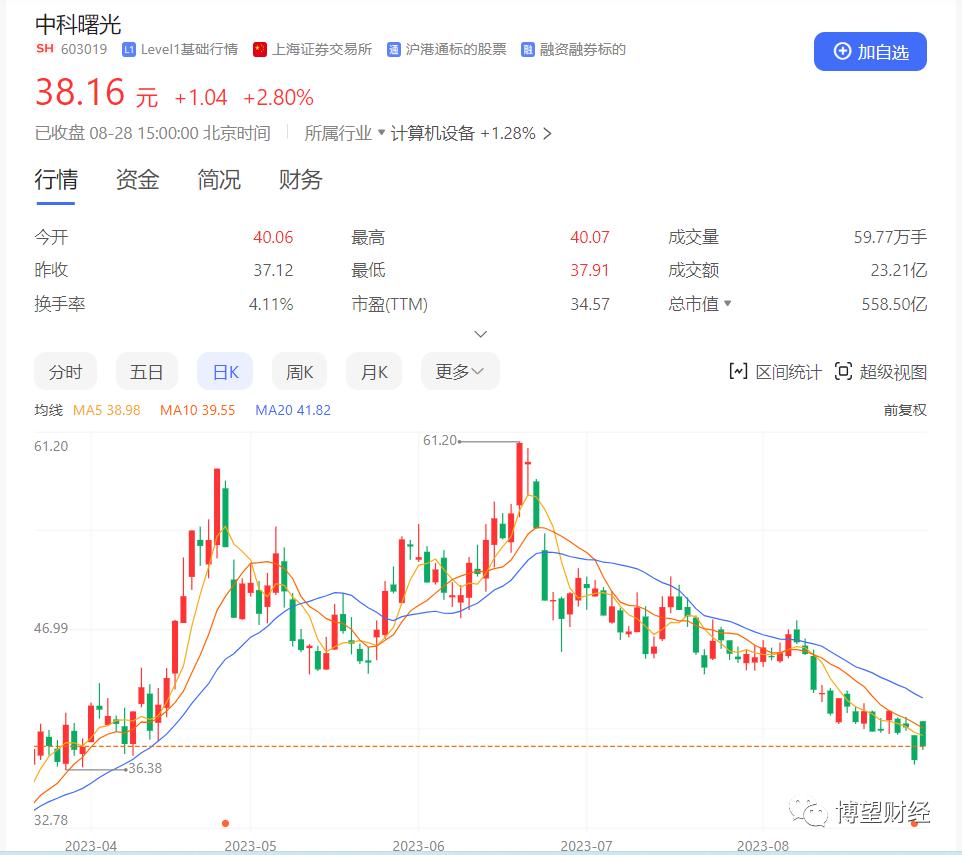Click the red dot marker below the chart

pyautogui.click(x=224, y=824)
